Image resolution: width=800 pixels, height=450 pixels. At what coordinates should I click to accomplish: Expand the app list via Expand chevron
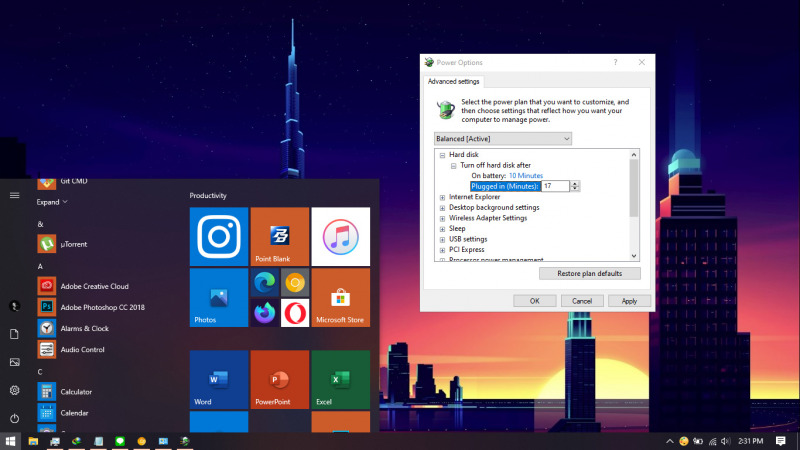[52, 202]
